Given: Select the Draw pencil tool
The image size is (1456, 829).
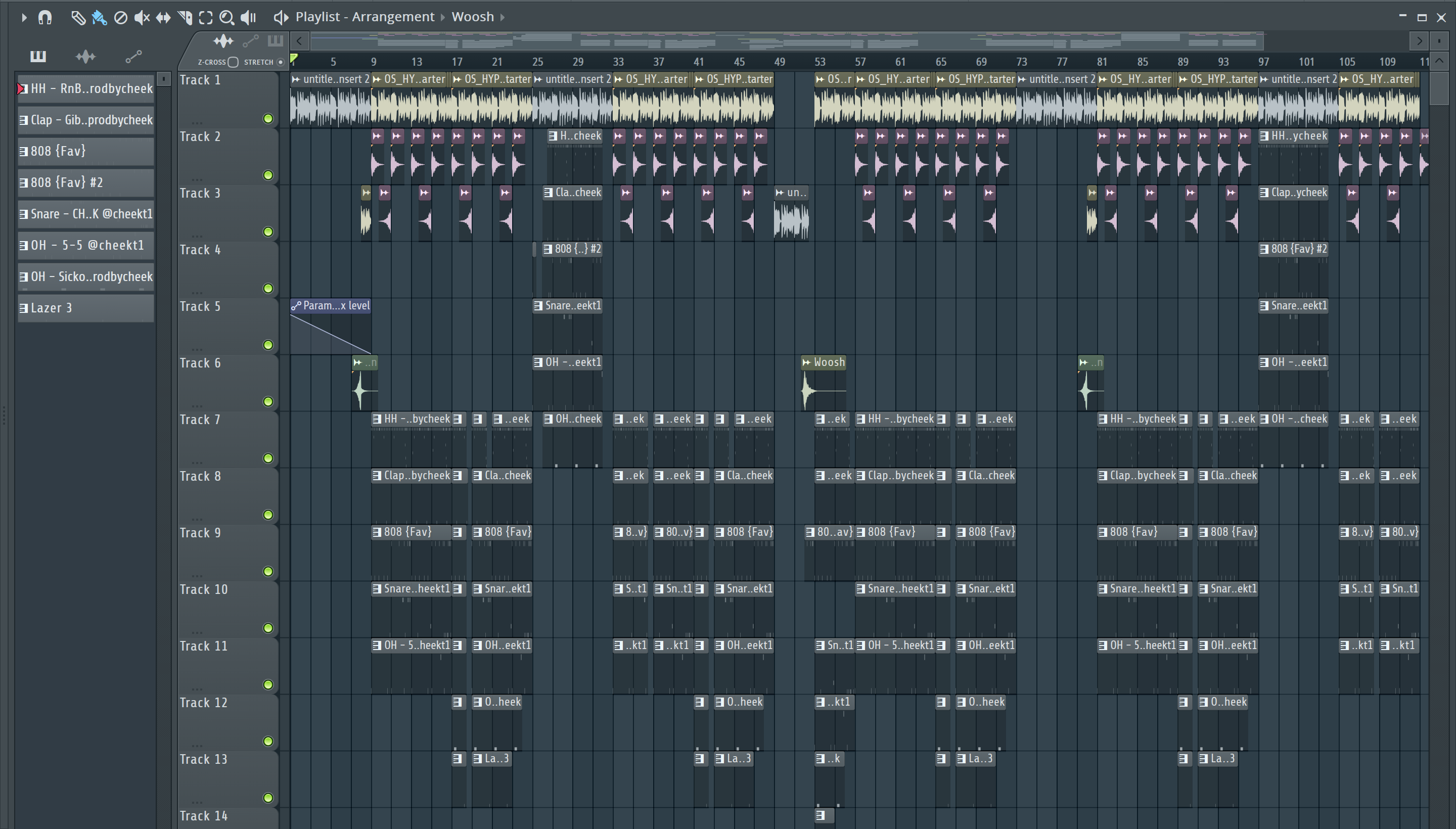Looking at the screenshot, I should [78, 18].
